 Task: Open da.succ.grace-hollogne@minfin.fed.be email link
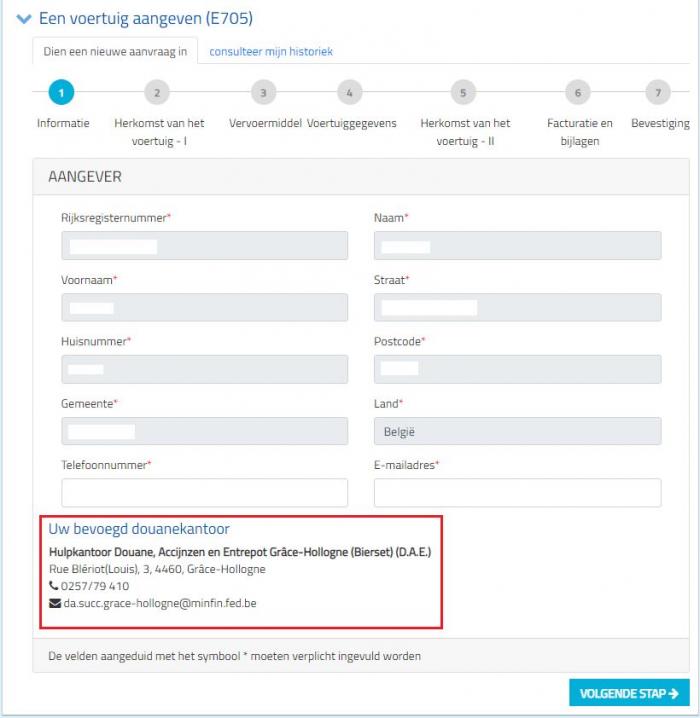click(x=160, y=604)
